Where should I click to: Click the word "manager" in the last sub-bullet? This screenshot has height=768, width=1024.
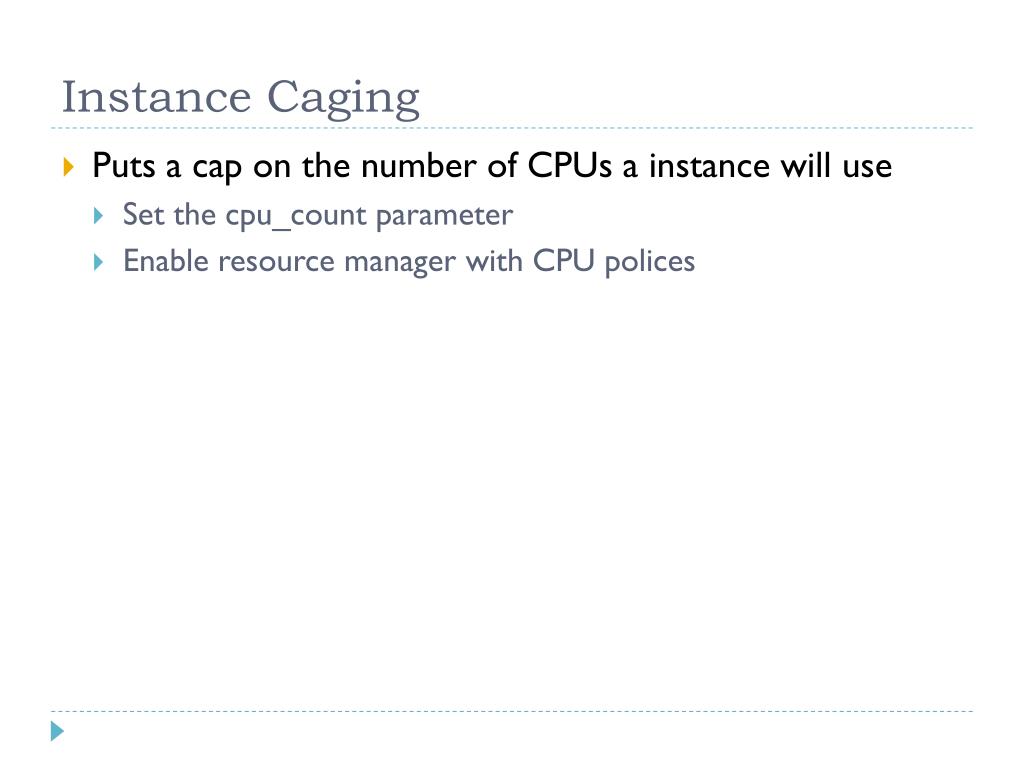[400, 263]
